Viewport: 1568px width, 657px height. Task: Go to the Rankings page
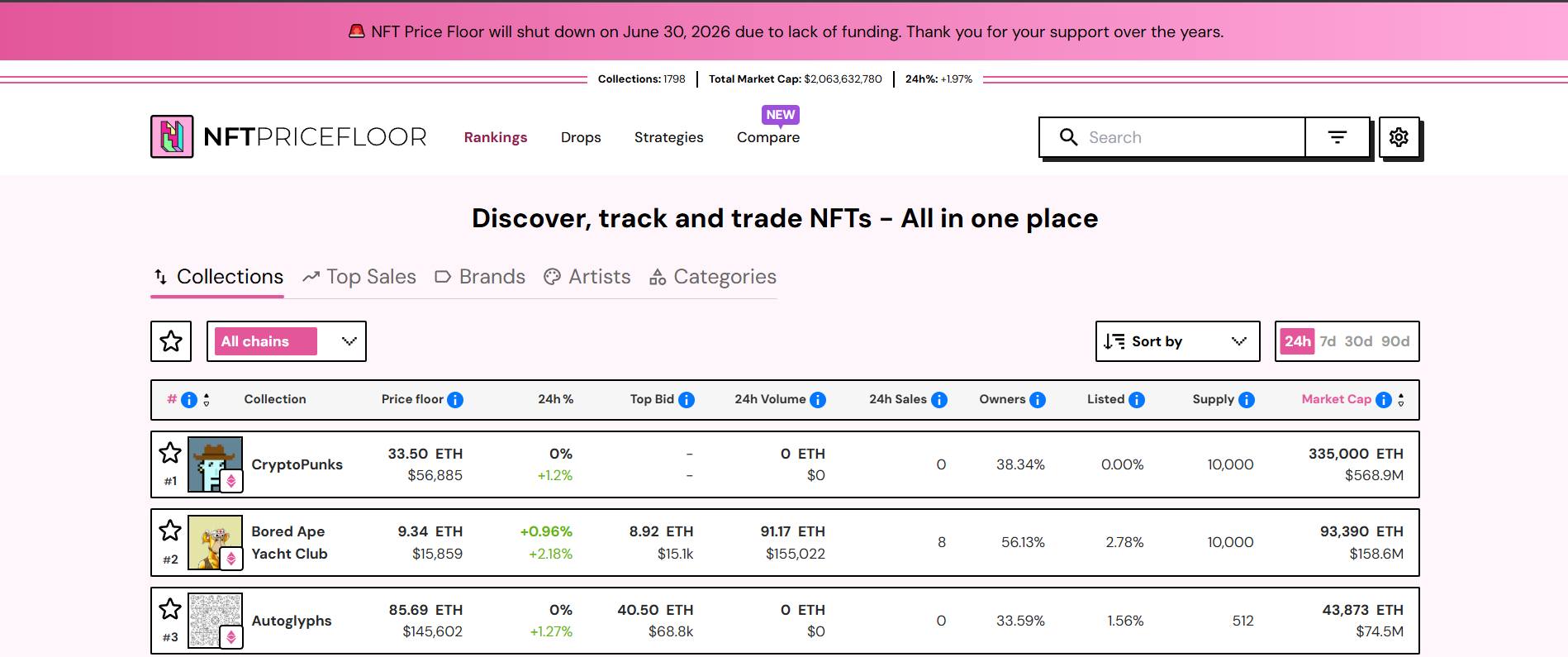click(x=496, y=137)
